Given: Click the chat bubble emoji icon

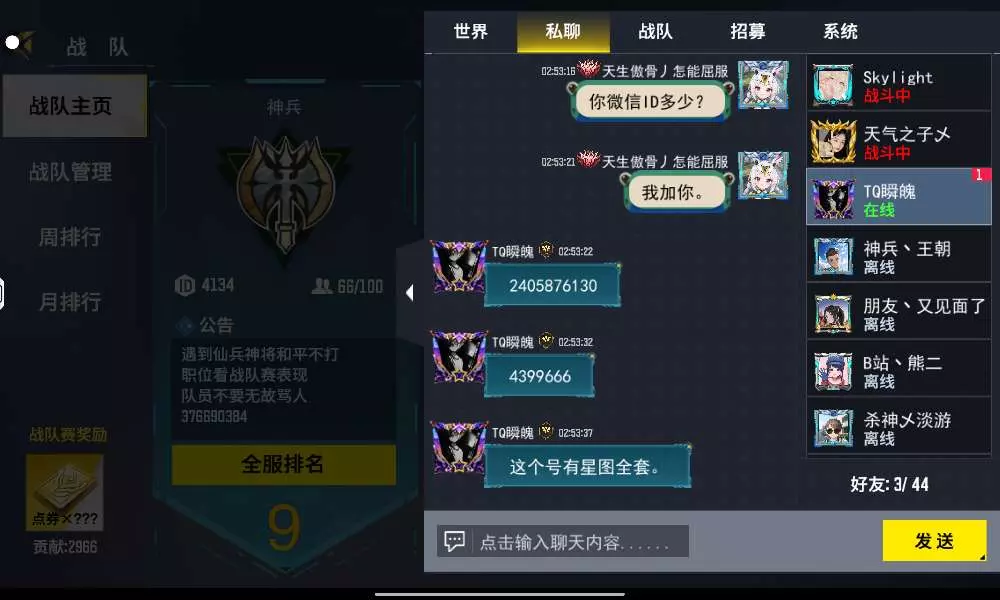Looking at the screenshot, I should [x=454, y=541].
